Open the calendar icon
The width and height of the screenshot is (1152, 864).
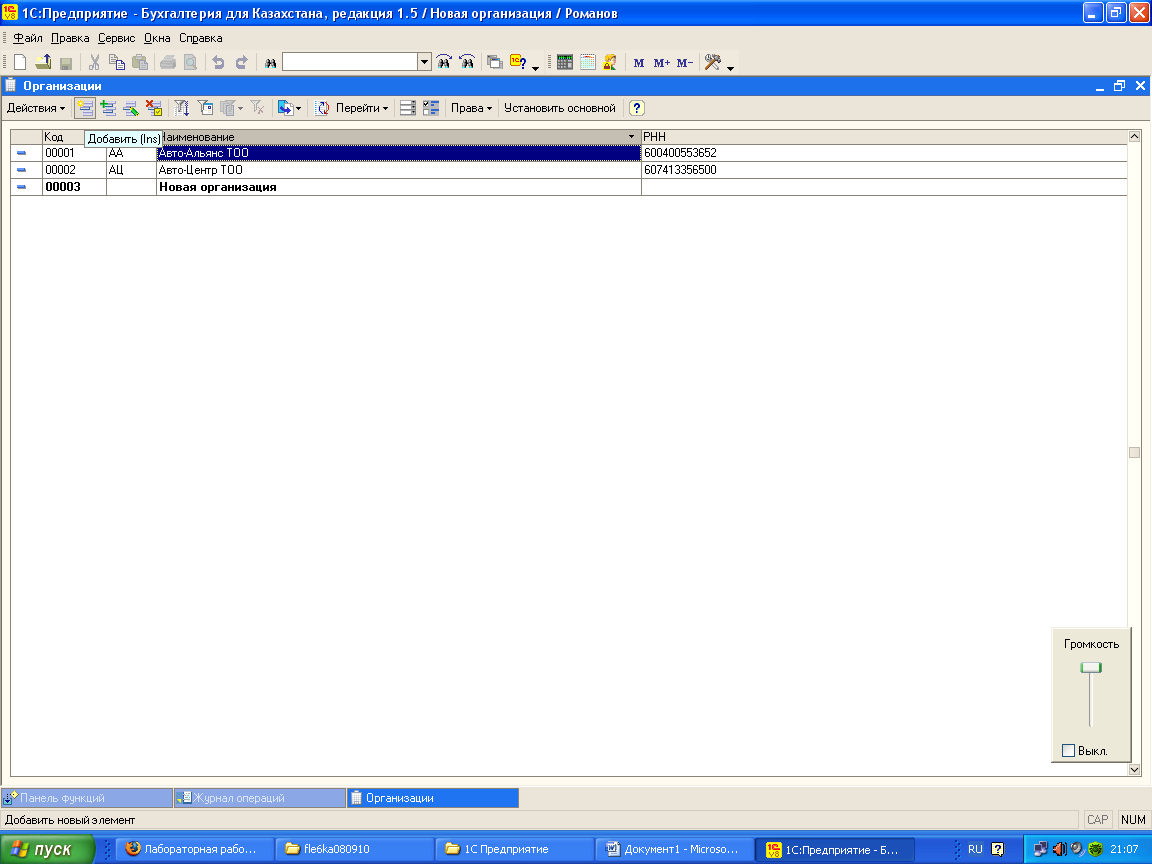[x=588, y=62]
